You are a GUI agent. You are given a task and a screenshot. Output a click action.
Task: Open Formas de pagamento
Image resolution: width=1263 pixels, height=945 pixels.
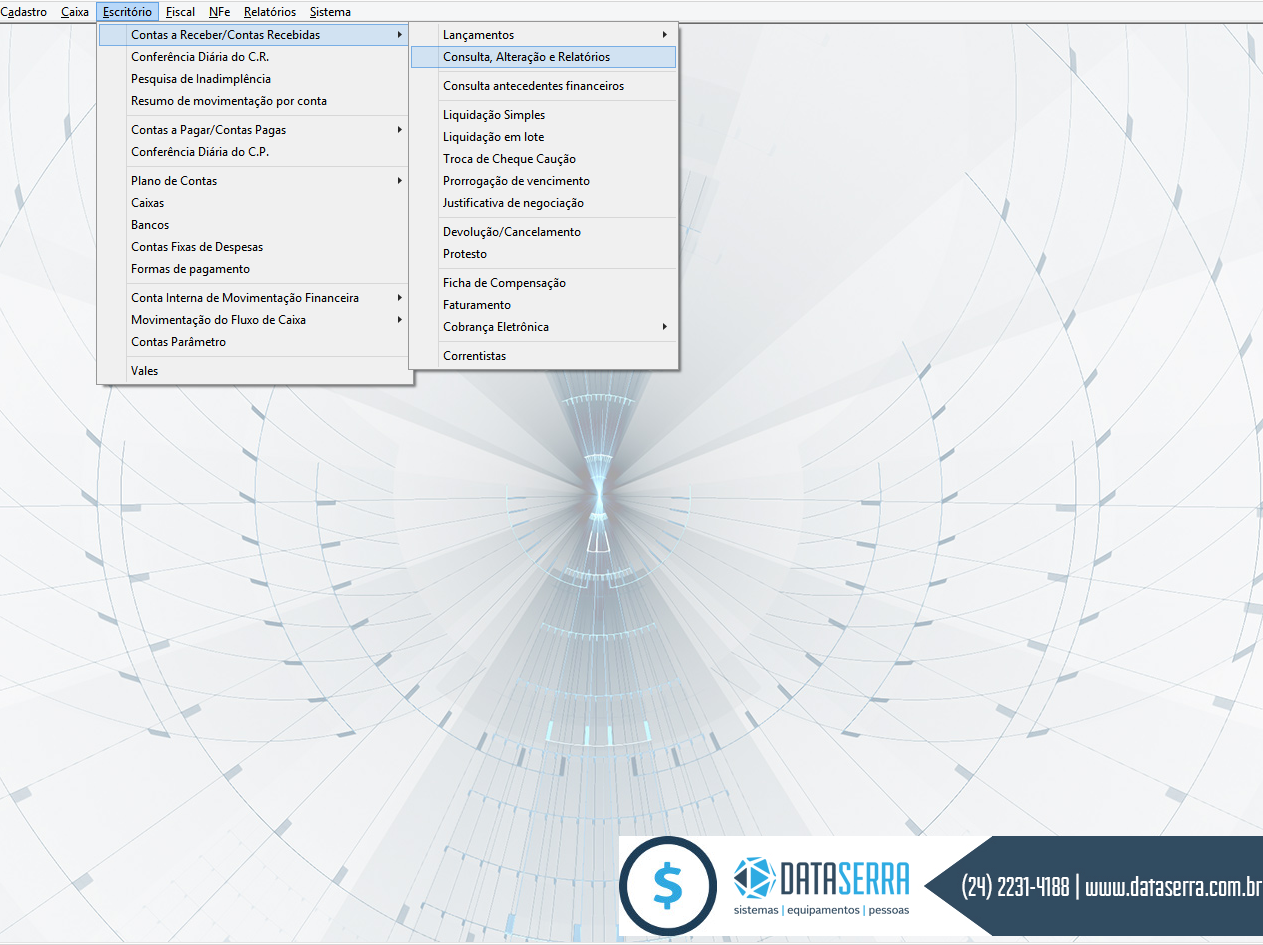(x=255, y=269)
